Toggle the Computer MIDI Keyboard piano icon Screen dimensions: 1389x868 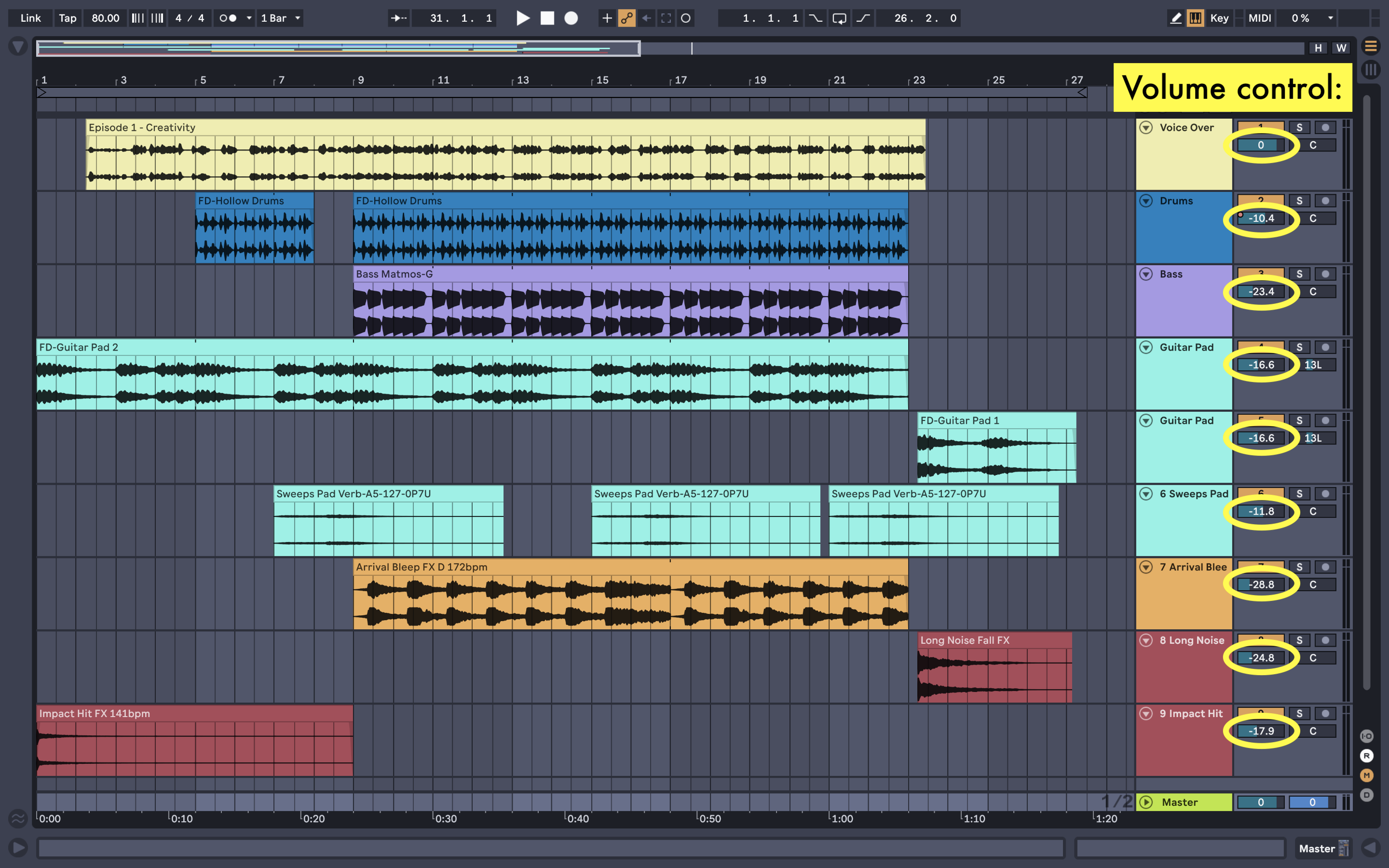pyautogui.click(x=1196, y=18)
